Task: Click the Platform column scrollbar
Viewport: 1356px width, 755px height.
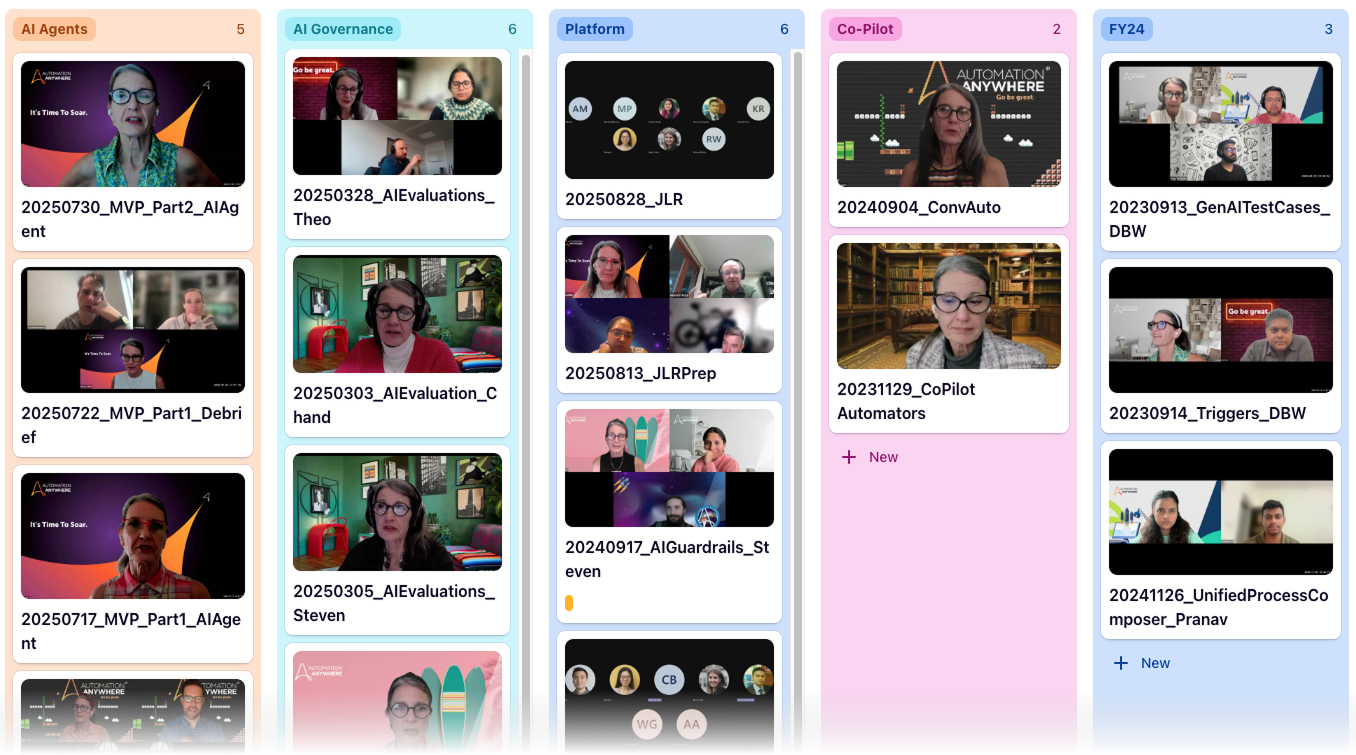Action: tap(798, 400)
